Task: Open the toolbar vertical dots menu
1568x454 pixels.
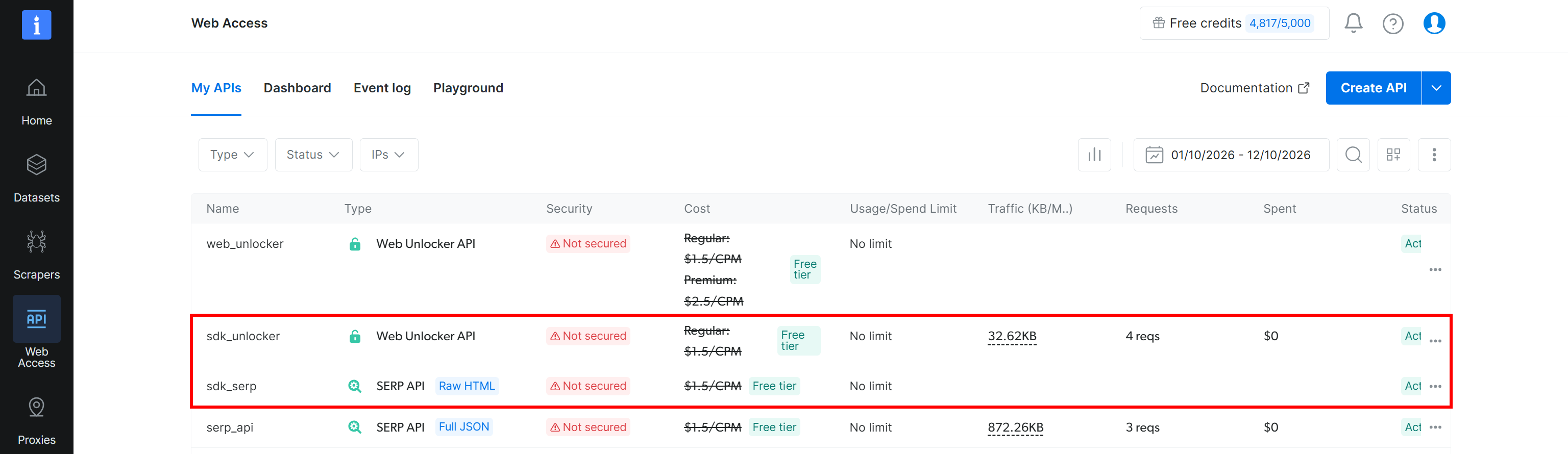Action: [x=1433, y=155]
